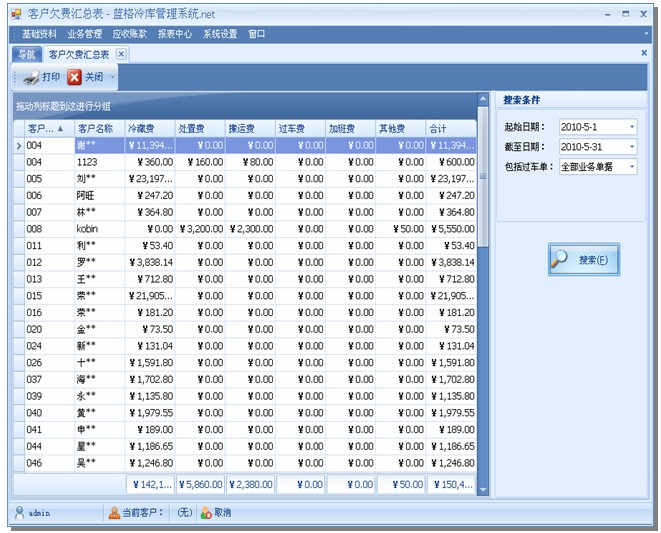Click the magnifier search button 搜索(F)
Image resolution: width=661 pixels, height=533 pixels.
584,259
